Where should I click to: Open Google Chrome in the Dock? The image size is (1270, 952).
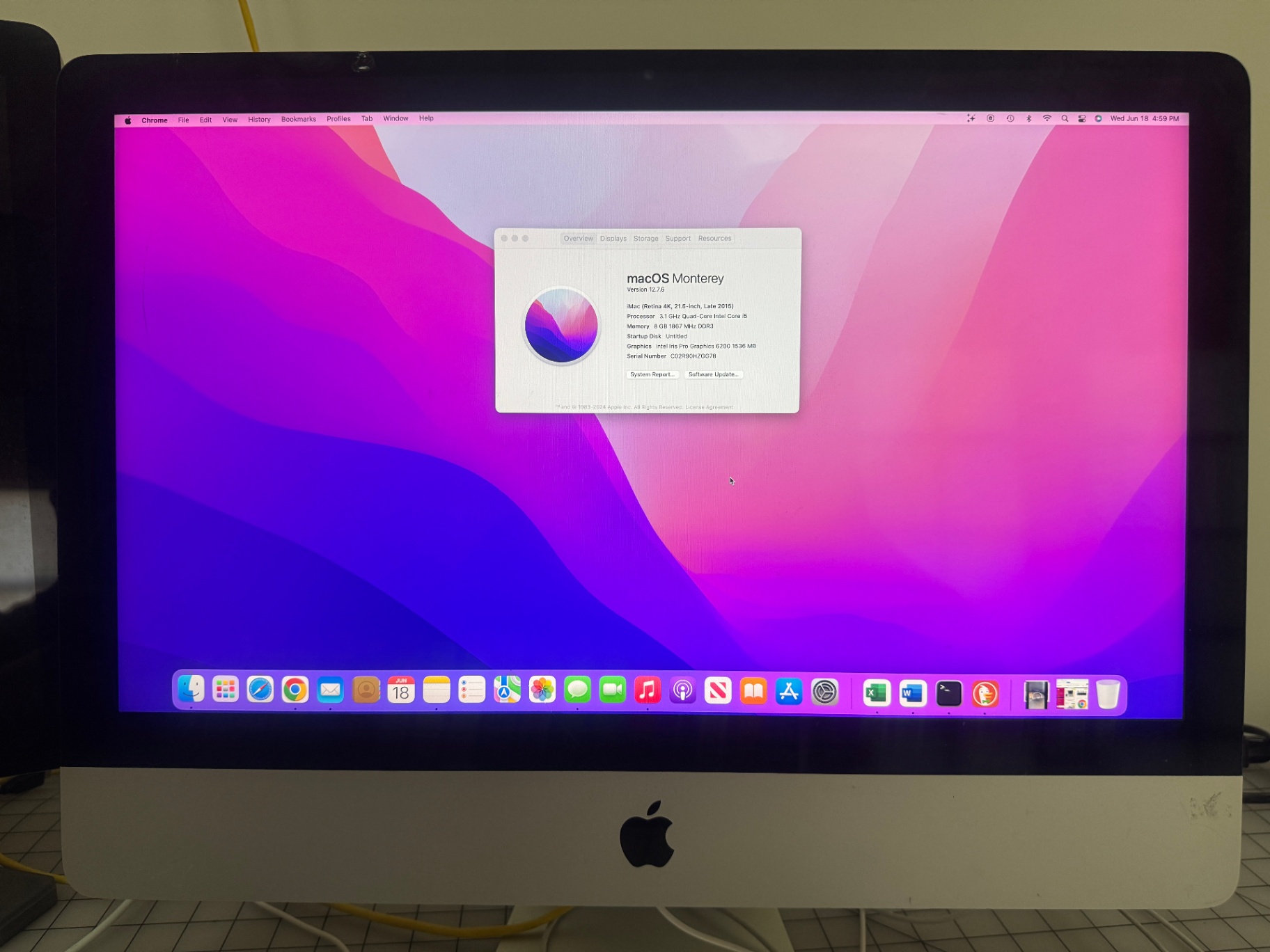click(295, 690)
